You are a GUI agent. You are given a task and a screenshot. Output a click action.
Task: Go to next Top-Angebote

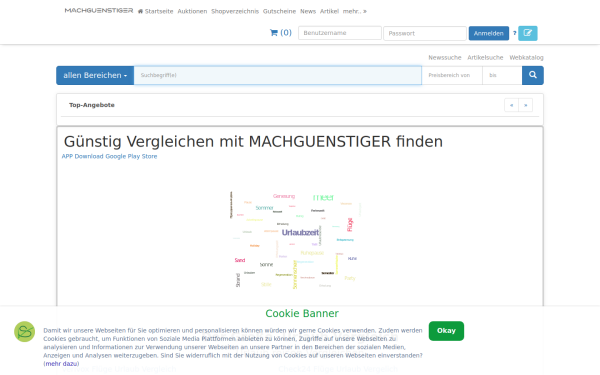tap(525, 105)
